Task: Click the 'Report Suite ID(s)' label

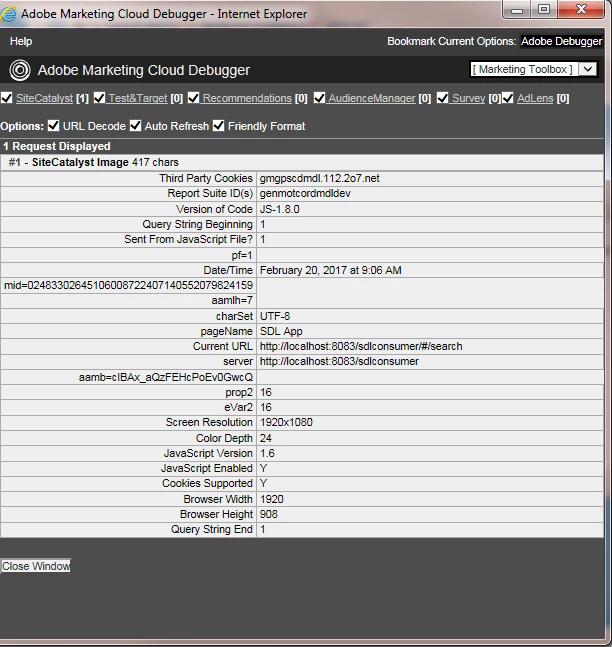Action: 210,194
